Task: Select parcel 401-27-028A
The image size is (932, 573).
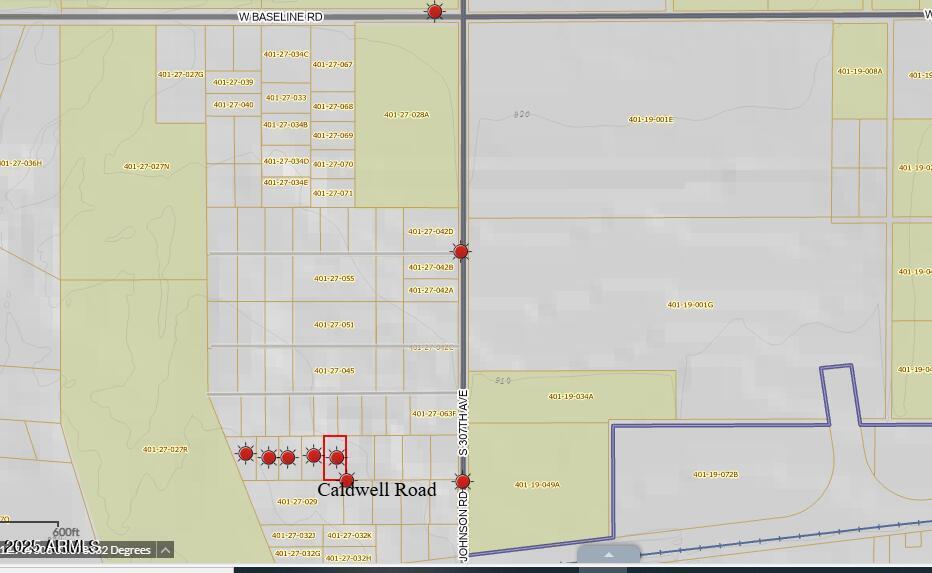Action: coord(406,115)
